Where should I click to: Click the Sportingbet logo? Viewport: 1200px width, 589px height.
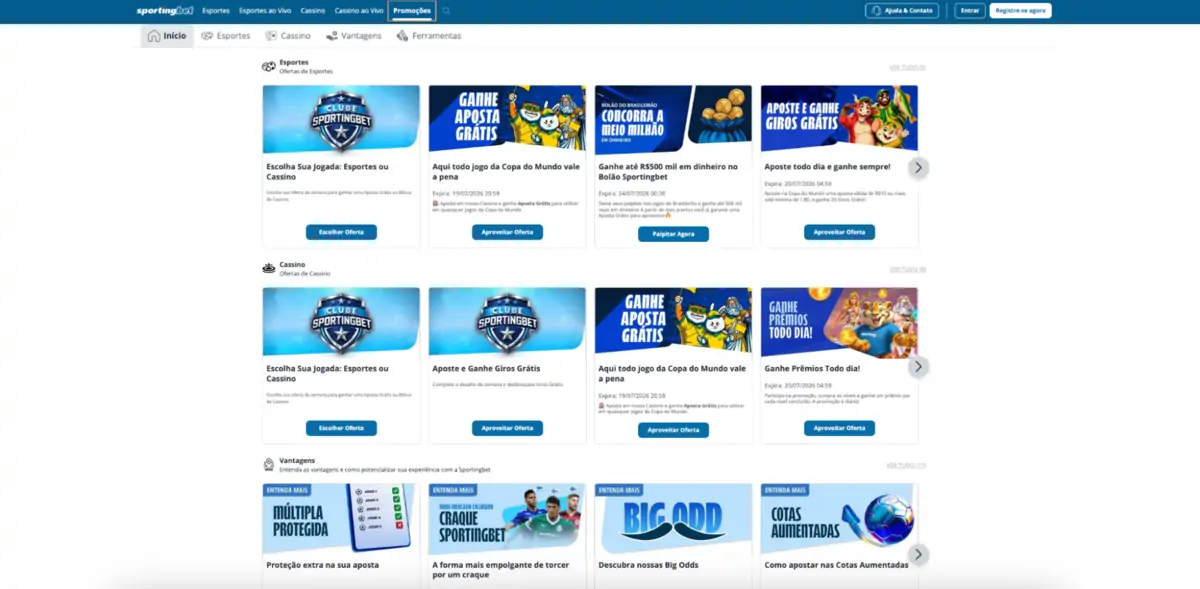point(165,10)
